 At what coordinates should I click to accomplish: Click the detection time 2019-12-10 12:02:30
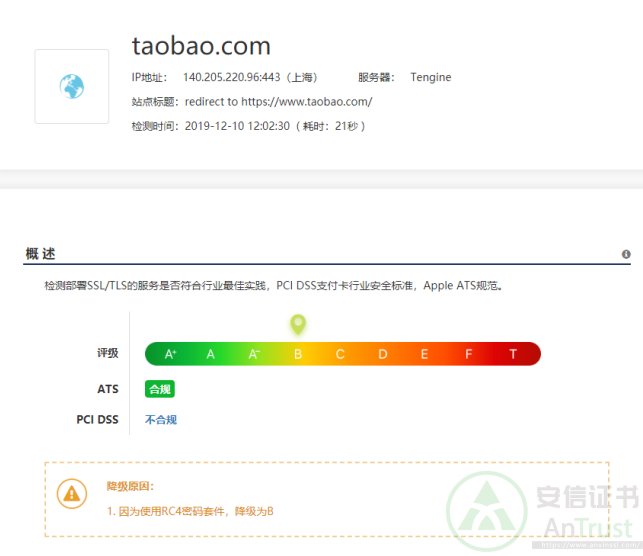tap(237, 126)
